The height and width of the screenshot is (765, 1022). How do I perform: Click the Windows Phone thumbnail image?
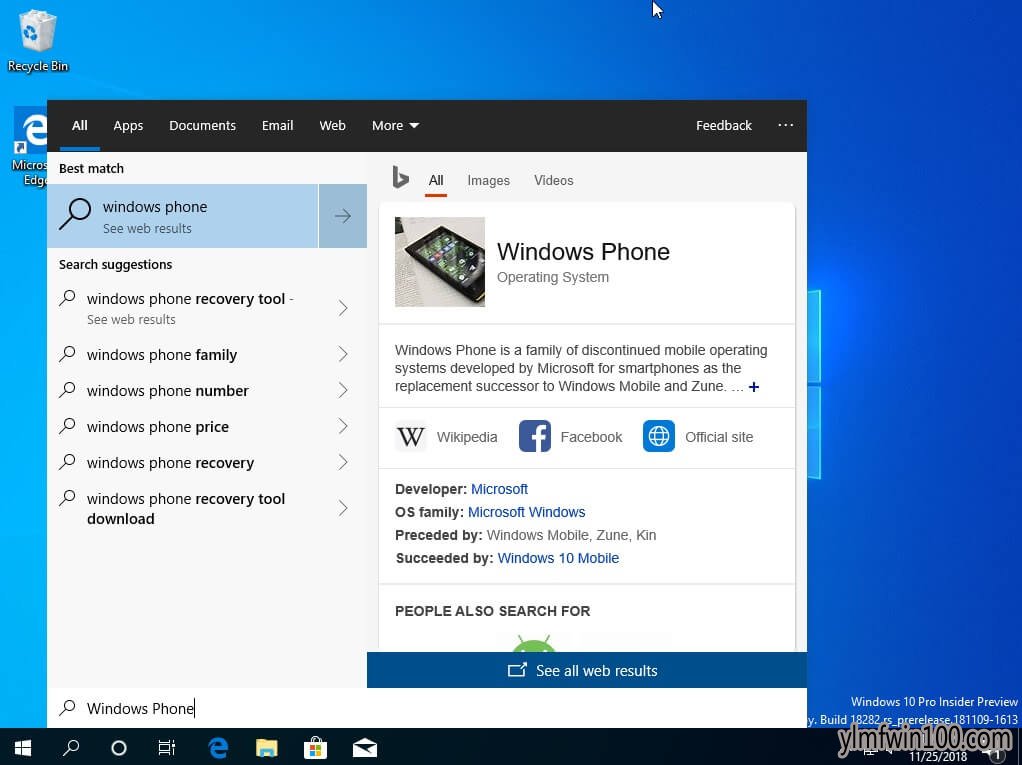[440, 261]
